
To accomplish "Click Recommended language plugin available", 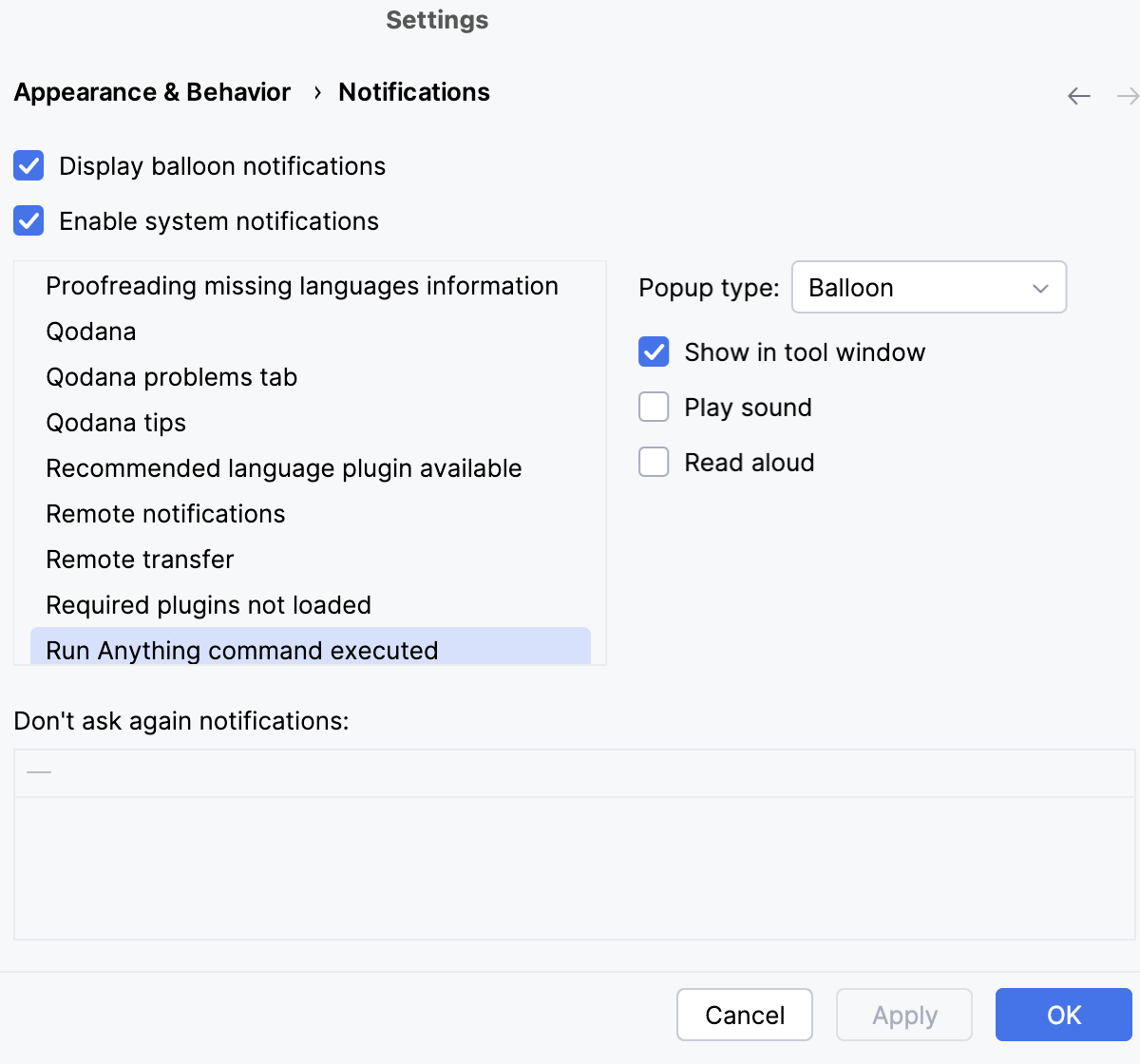I will (283, 467).
